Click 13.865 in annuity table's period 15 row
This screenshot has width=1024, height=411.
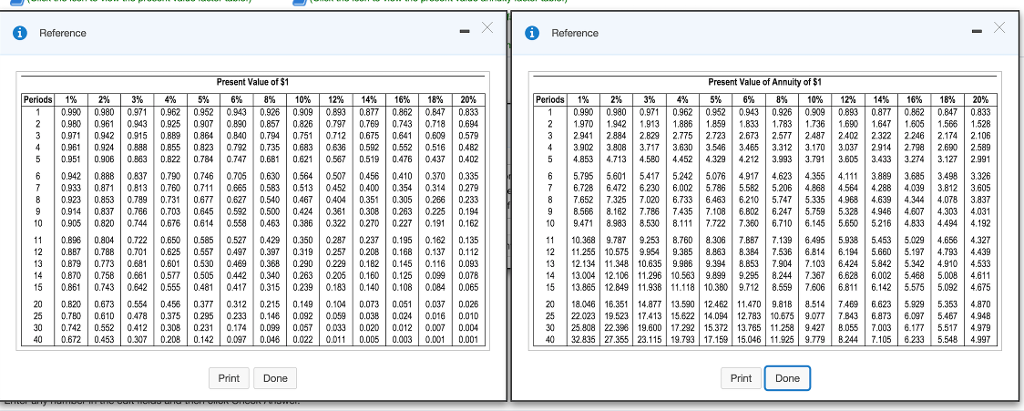584,286
